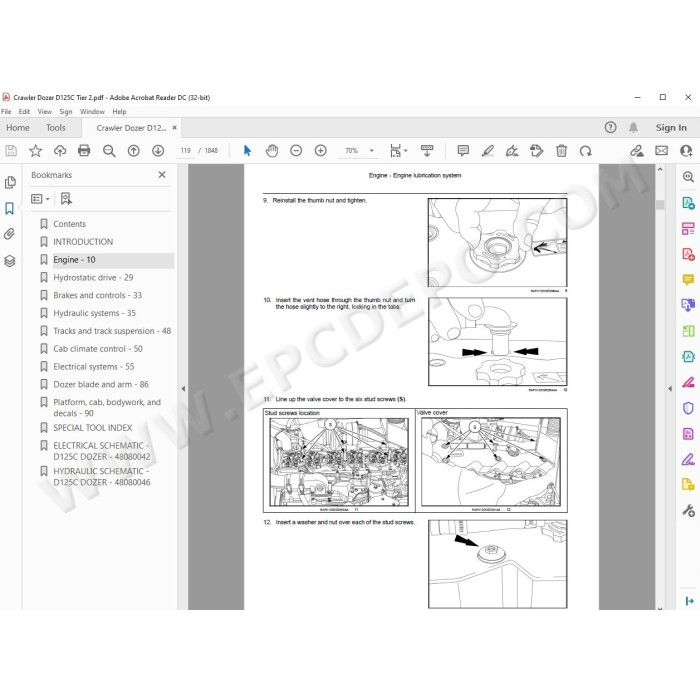Zoom out with minus circle icon
Image resolution: width=700 pixels, height=700 pixels.
[296, 151]
